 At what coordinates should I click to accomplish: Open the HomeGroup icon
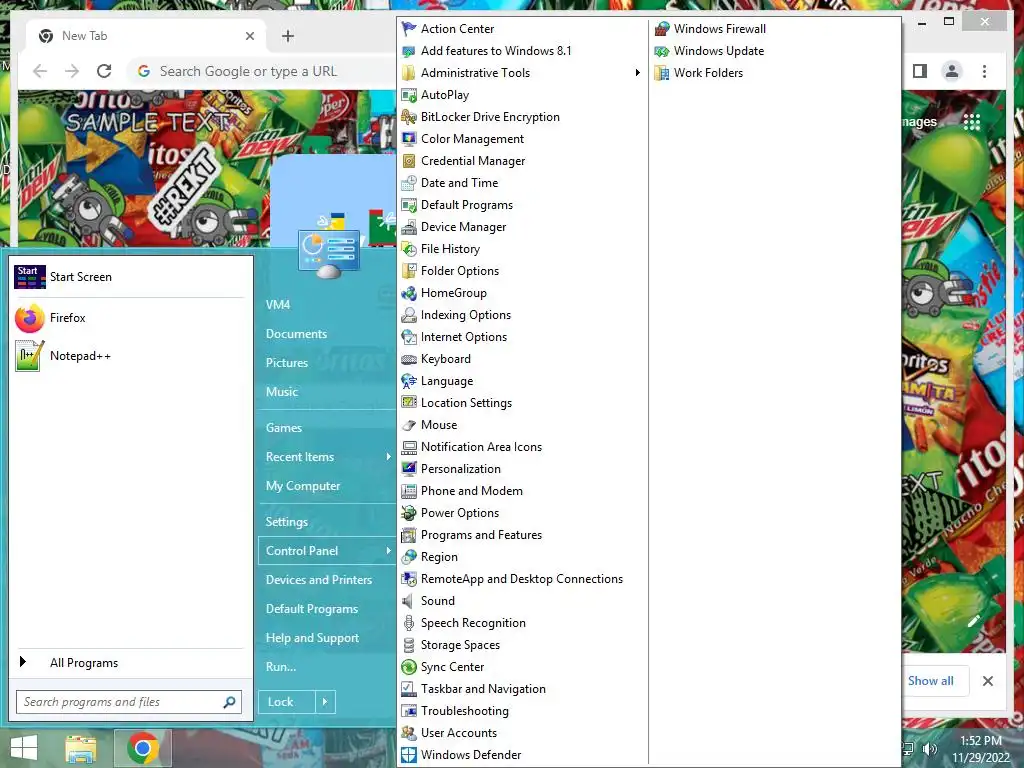click(x=409, y=293)
